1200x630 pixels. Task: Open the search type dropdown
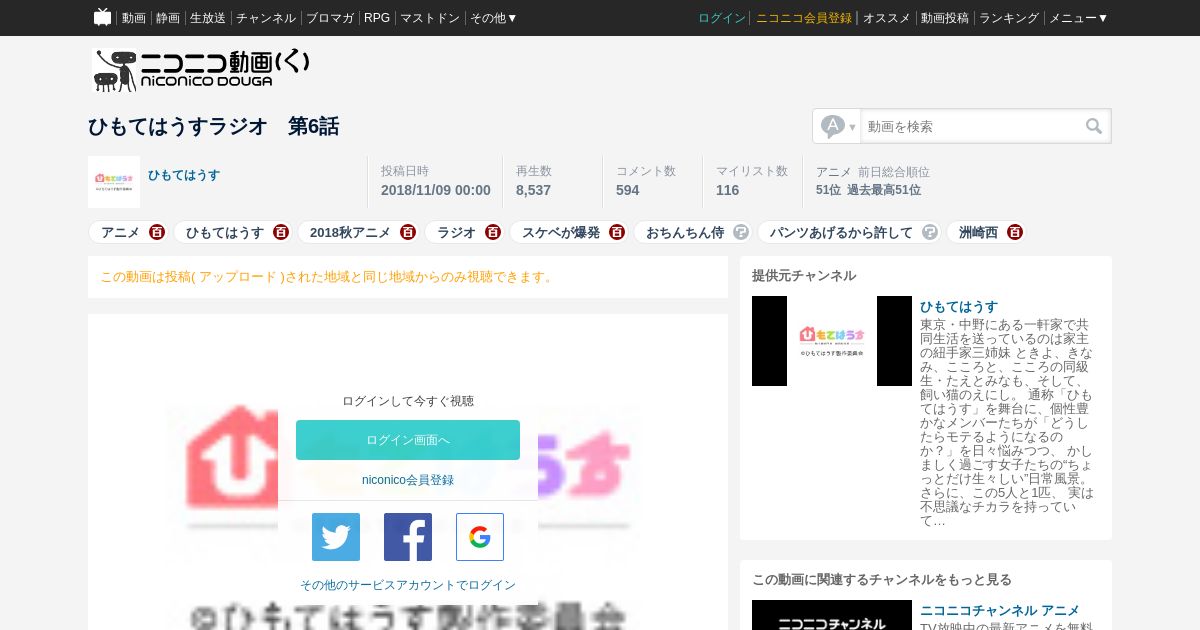838,126
